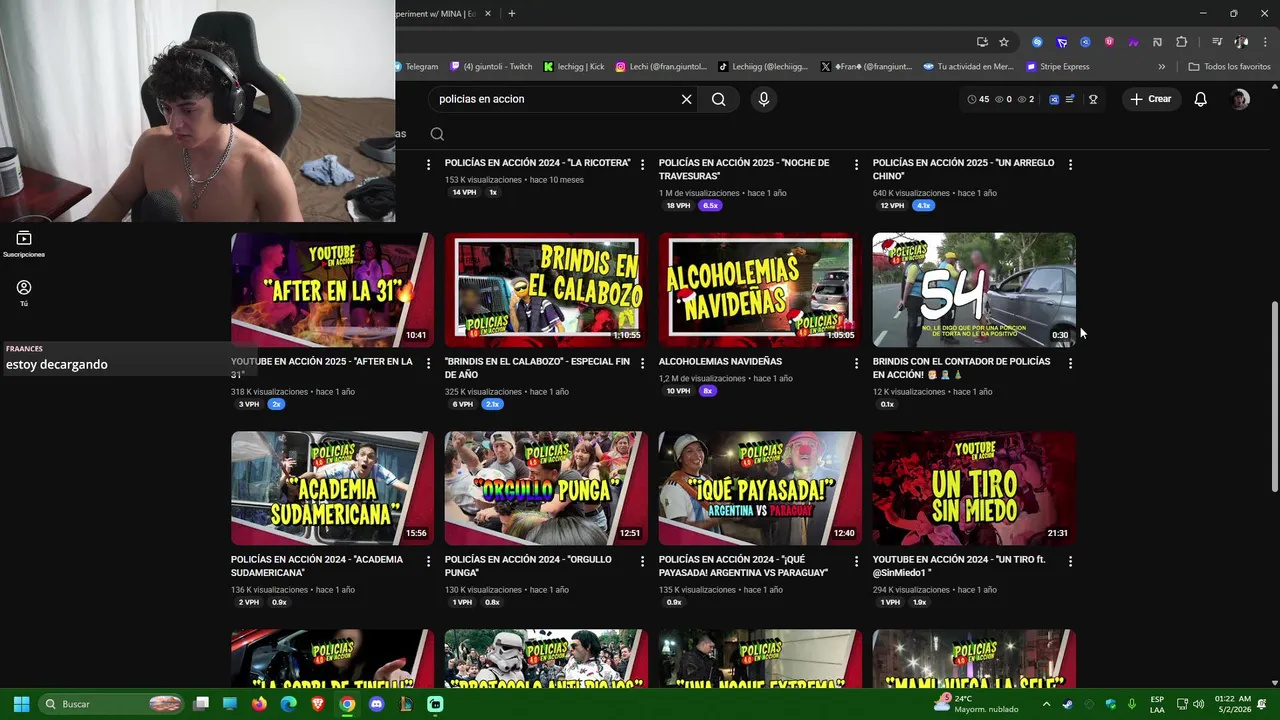This screenshot has height=720, width=1280.
Task: Open the Tú profile sidebar icon
Action: click(24, 293)
